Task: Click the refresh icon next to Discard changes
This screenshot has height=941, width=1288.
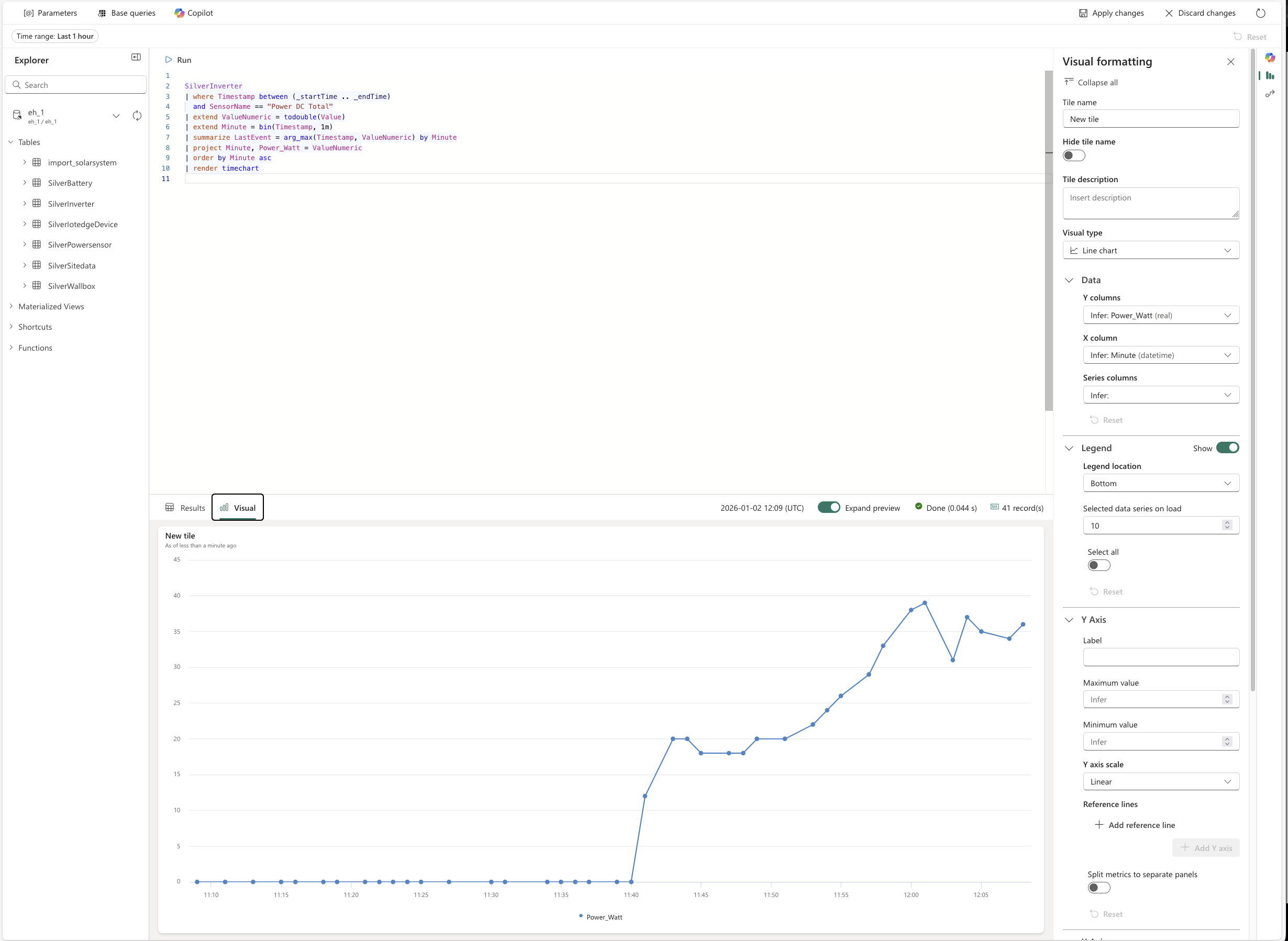Action: [1261, 13]
